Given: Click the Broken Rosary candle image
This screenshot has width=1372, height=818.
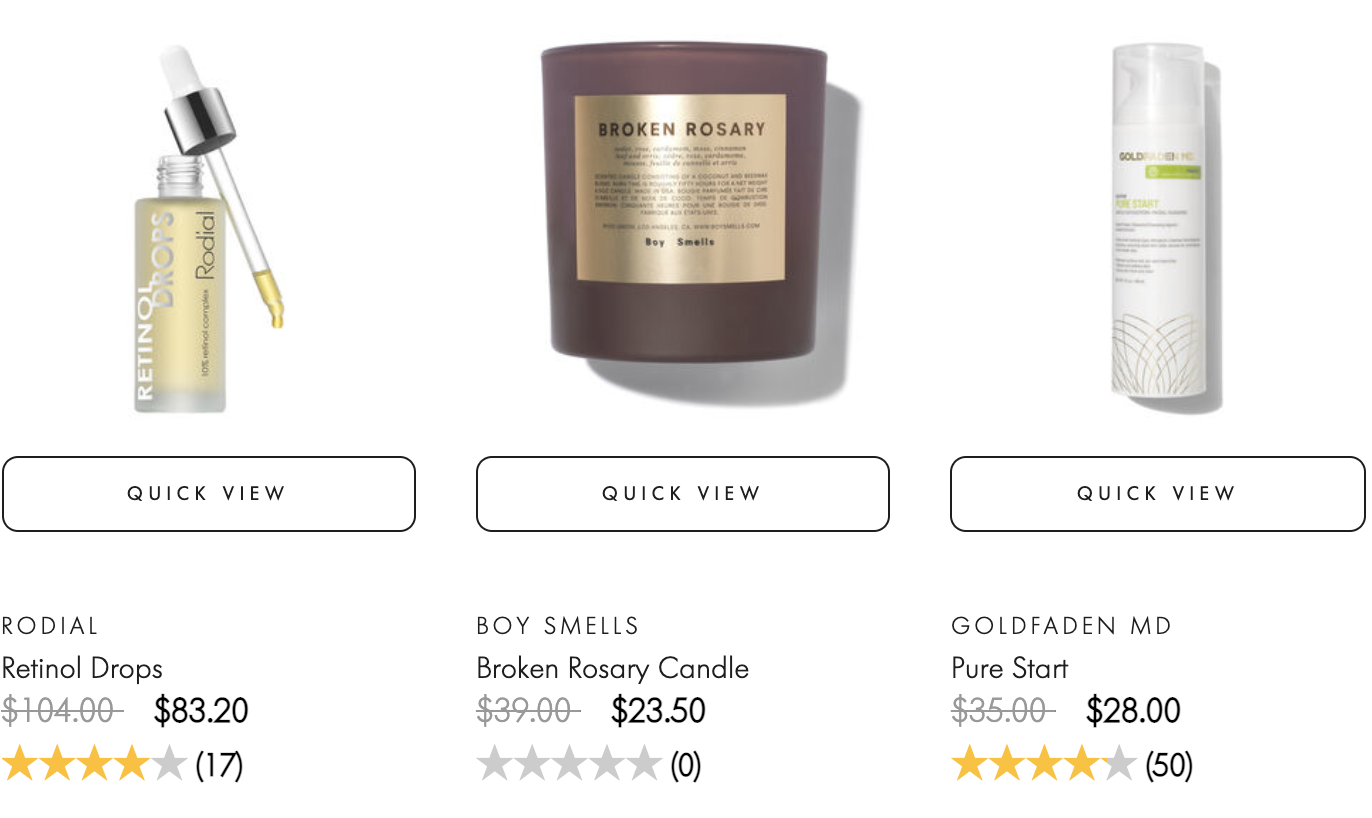Looking at the screenshot, I should point(695,224).
